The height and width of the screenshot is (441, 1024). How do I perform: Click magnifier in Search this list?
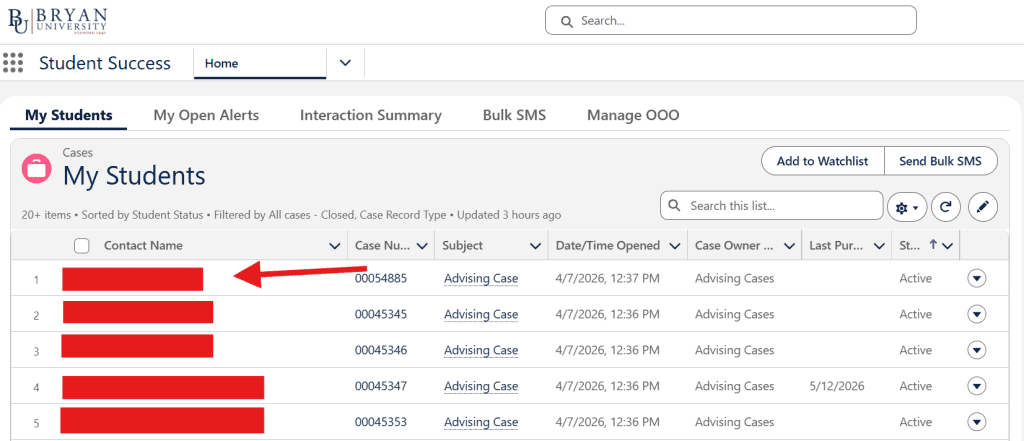(675, 206)
